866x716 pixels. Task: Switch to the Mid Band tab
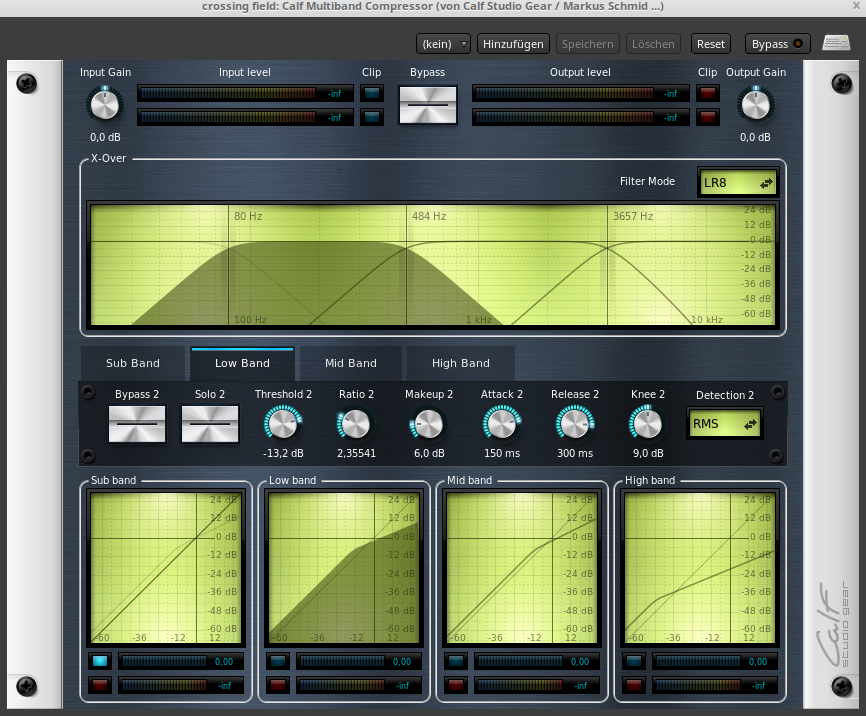click(x=351, y=363)
